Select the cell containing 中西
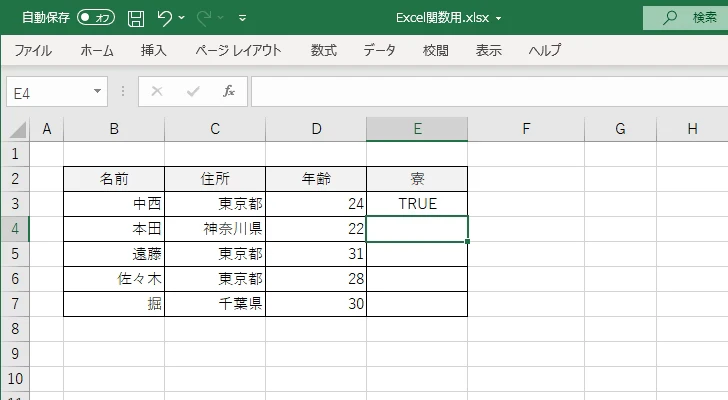The width and height of the screenshot is (728, 400). pyautogui.click(x=114, y=204)
